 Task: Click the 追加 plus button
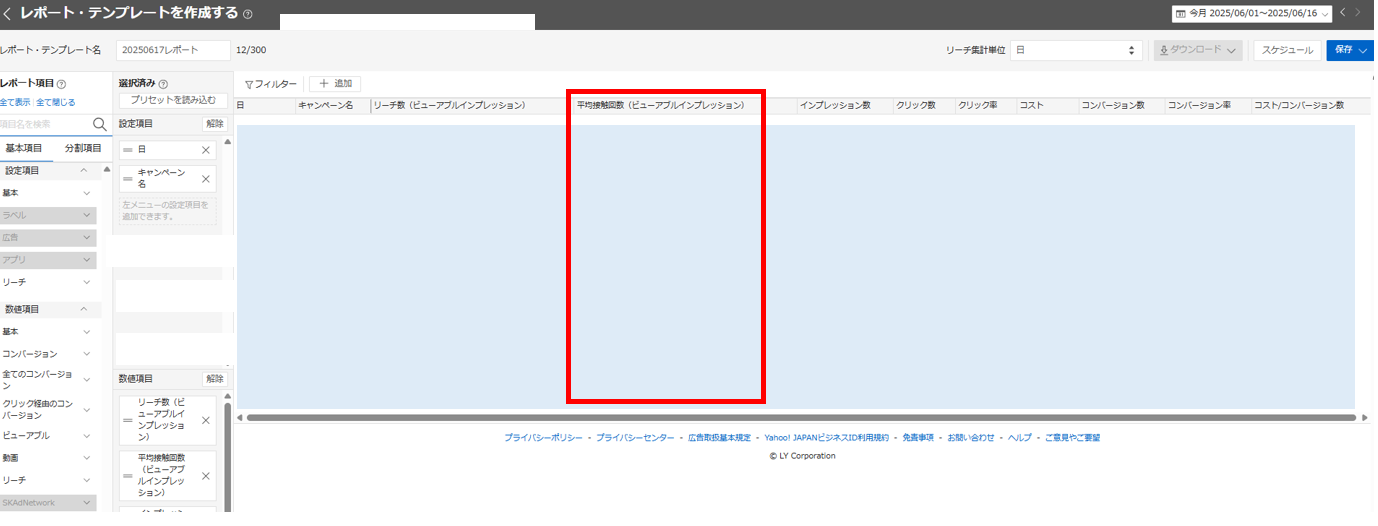pos(335,84)
